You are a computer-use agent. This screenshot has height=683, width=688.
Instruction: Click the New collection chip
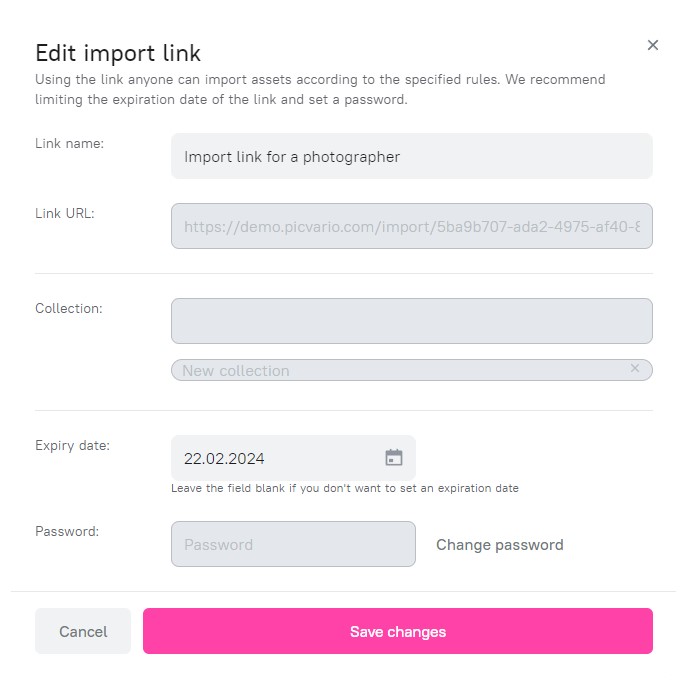(412, 370)
